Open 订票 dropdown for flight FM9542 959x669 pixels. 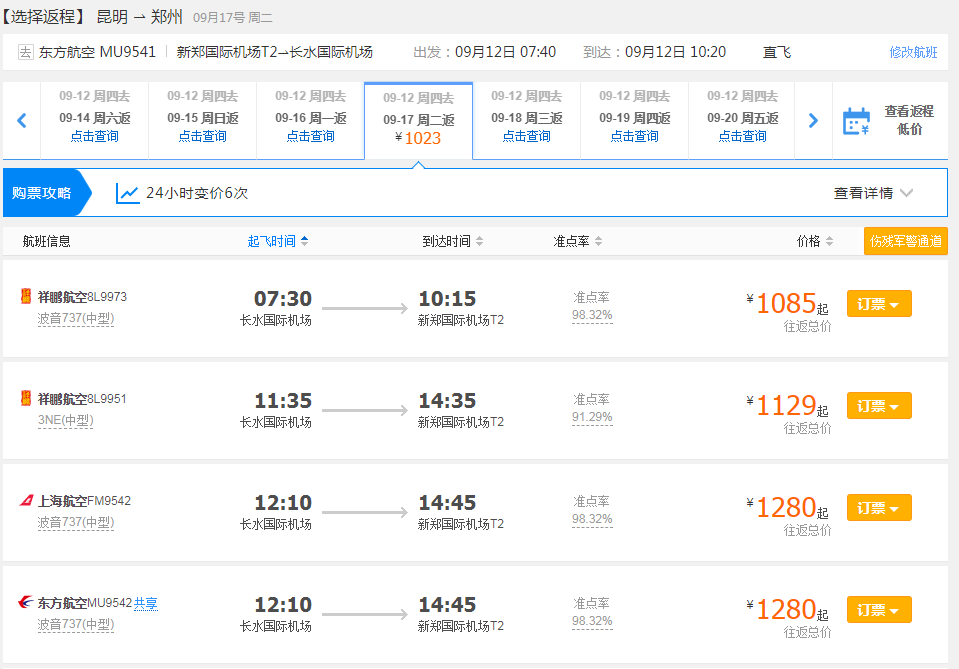click(x=879, y=508)
